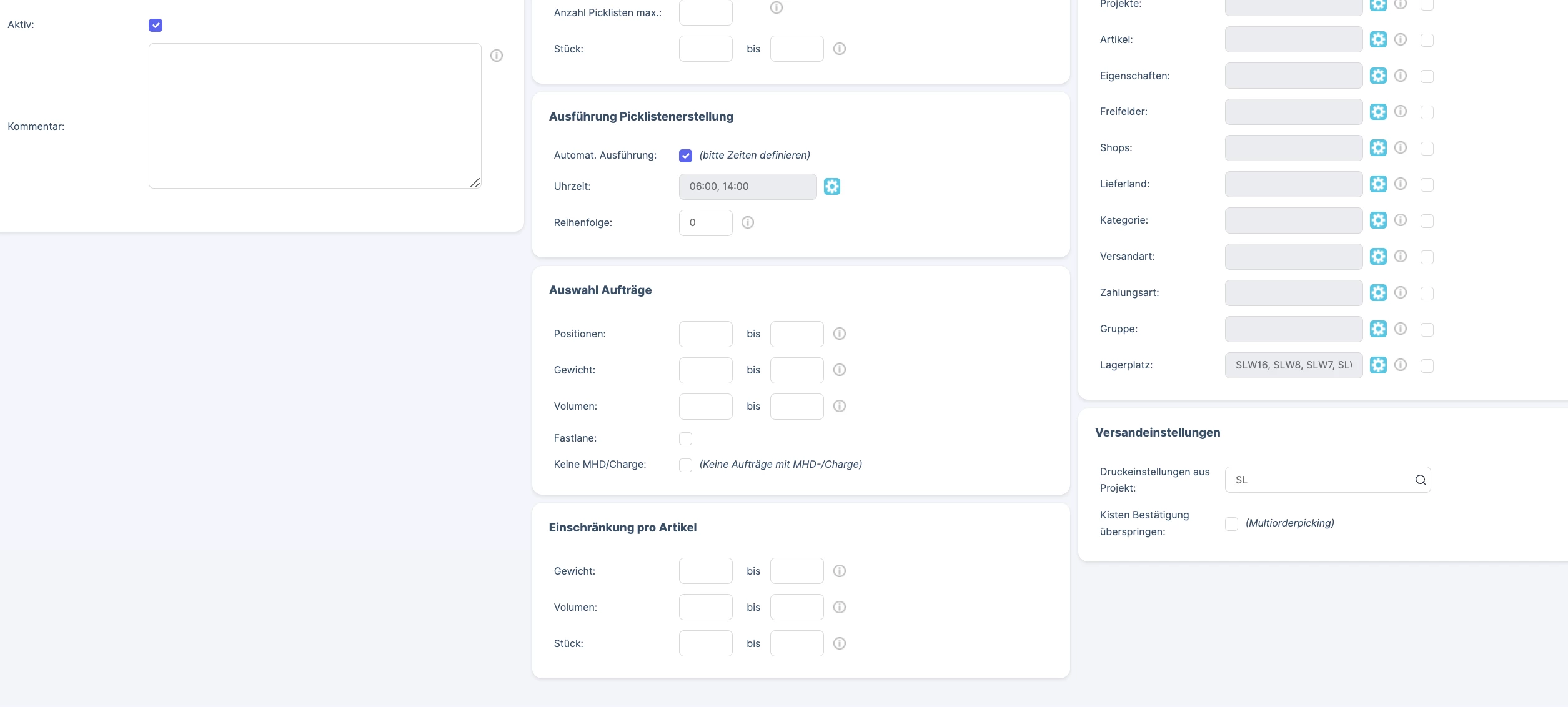1568x707 pixels.
Task: Click the Uhrzeit field showing 06:00, 14:00
Action: tap(747, 186)
